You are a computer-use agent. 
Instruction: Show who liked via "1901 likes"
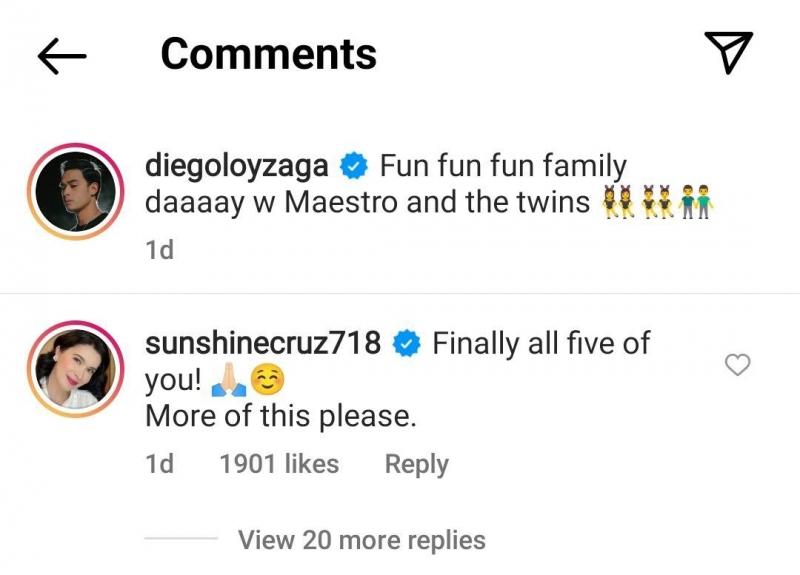coord(278,464)
